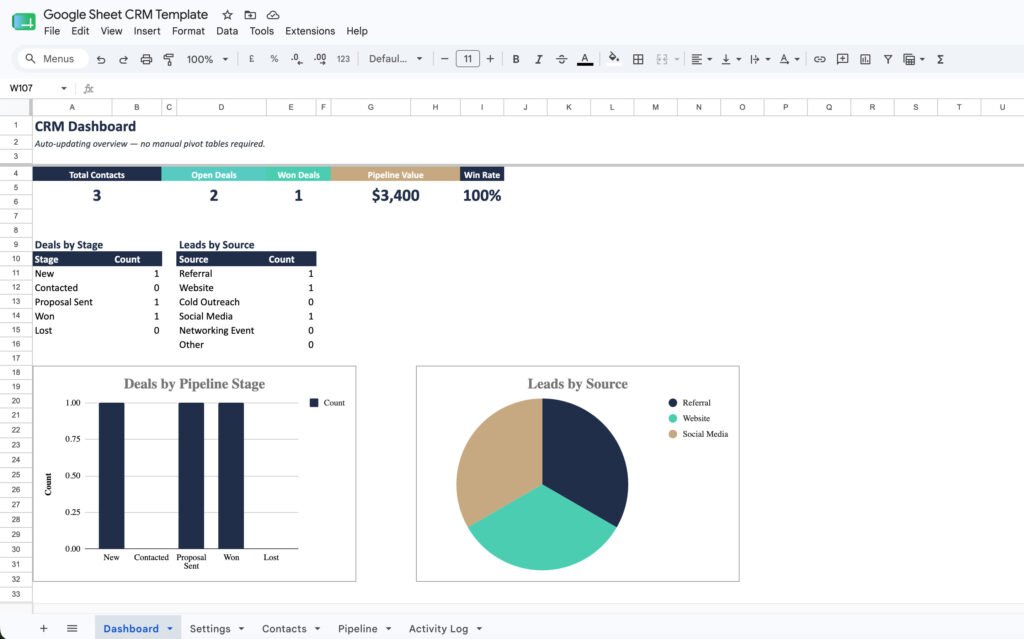The width and height of the screenshot is (1024, 639).
Task: Print the spreadsheet with printer icon
Action: [x=146, y=59]
